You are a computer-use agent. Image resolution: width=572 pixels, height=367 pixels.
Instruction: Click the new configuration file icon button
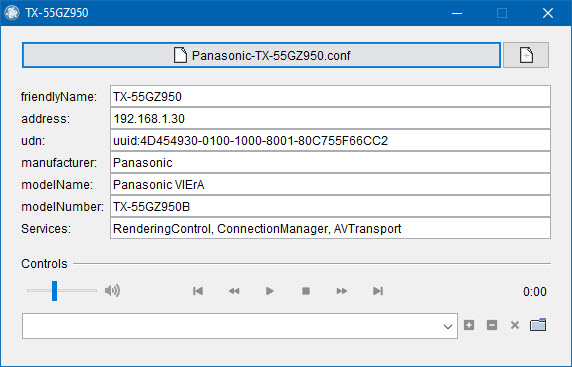coord(526,55)
